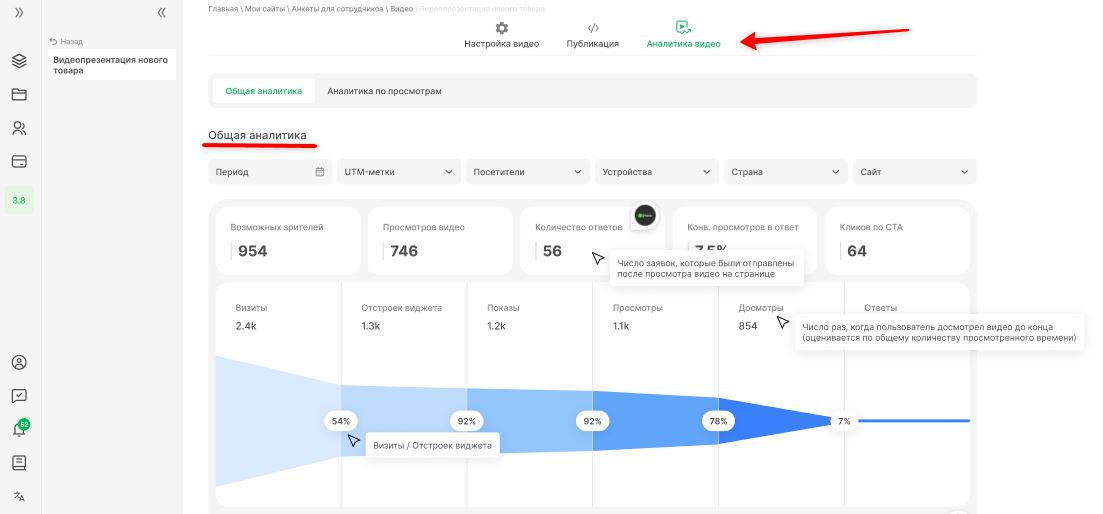
Task: Click the Визиты 2.4k funnel label
Action: 251,316
